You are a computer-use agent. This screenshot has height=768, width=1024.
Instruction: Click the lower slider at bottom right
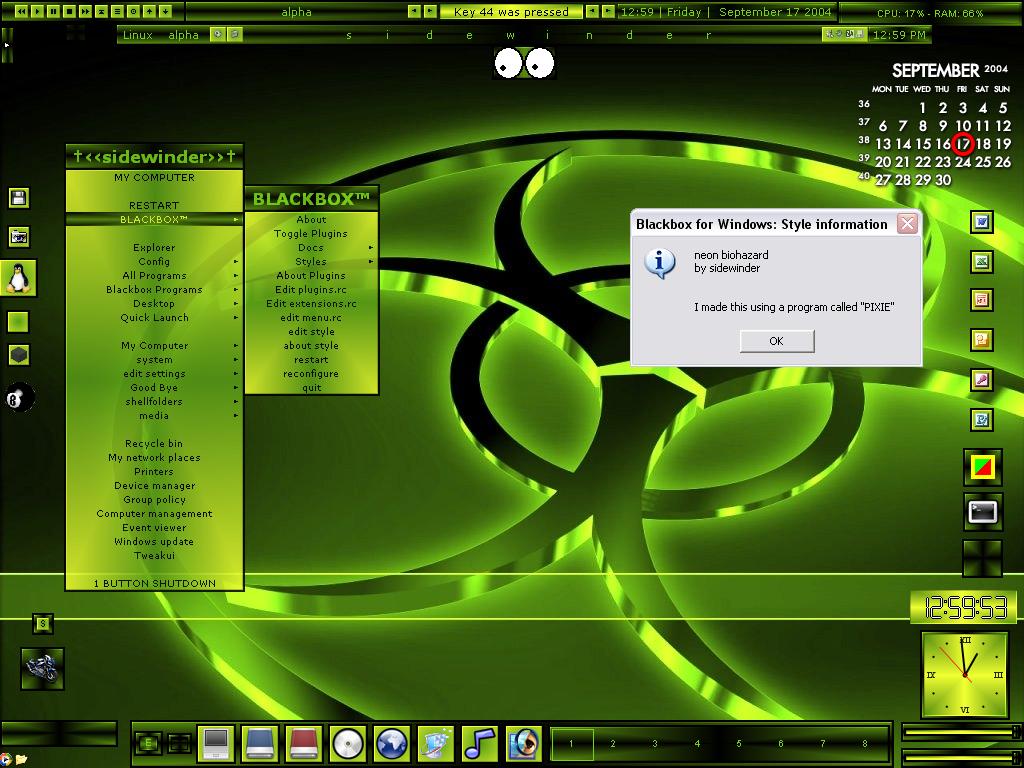[961, 756]
